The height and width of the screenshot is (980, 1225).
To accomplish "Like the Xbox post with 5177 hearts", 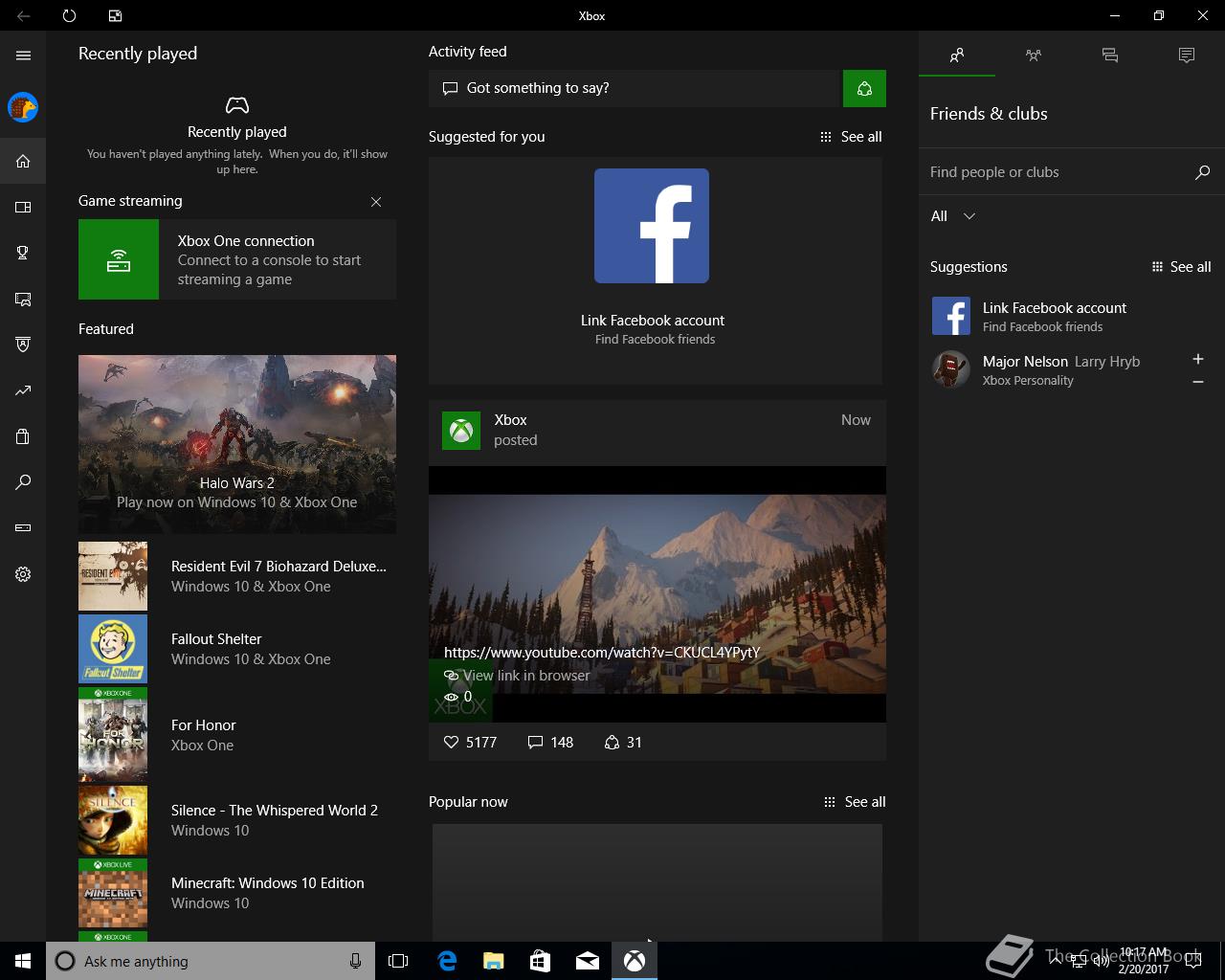I will point(470,742).
